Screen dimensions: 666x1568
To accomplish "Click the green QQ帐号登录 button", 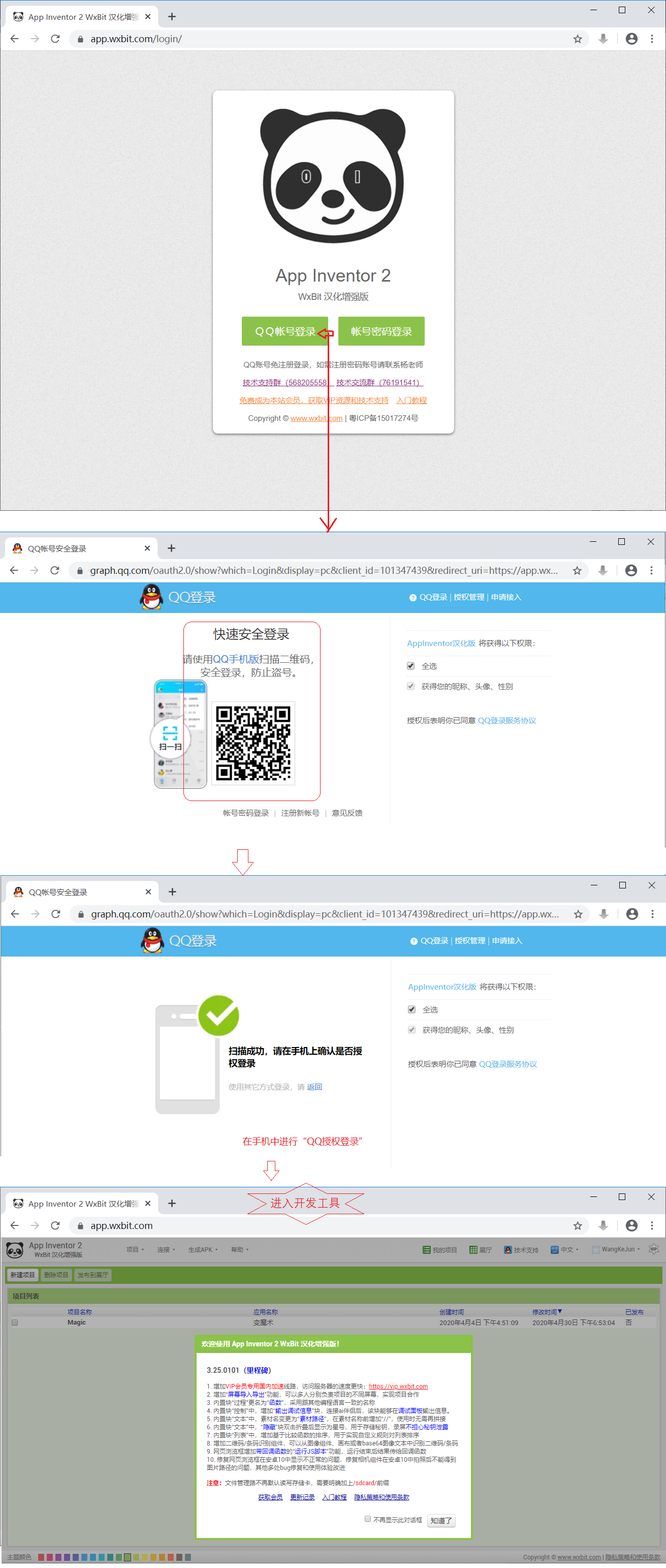I will pos(284,331).
